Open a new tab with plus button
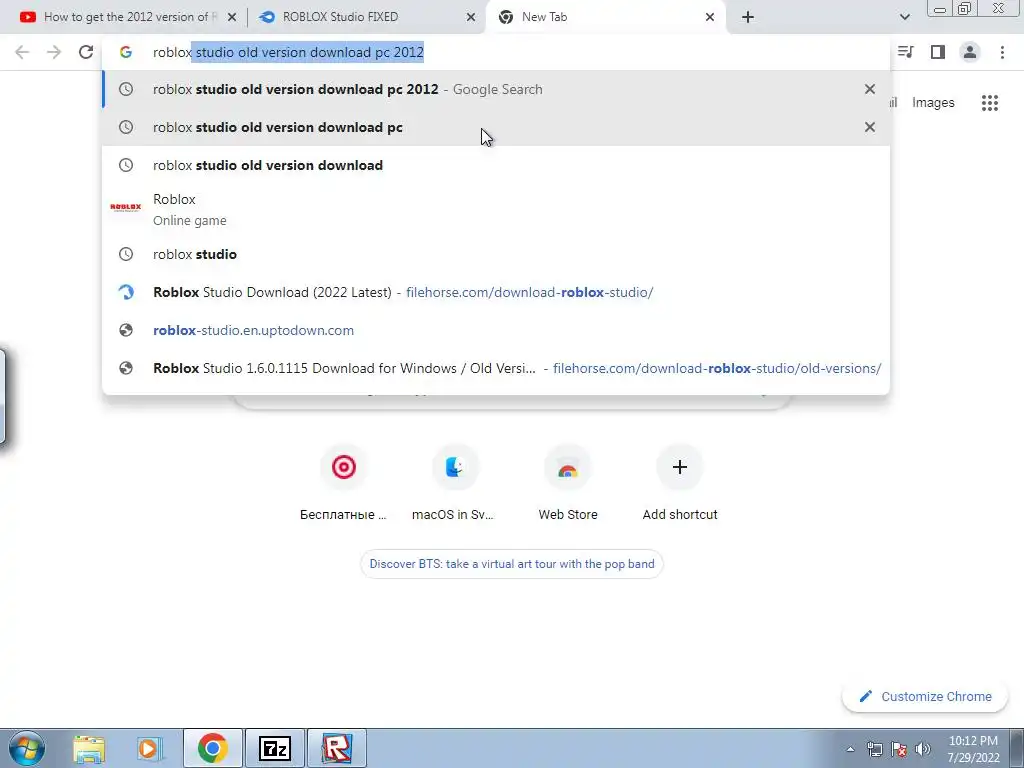 [x=748, y=17]
